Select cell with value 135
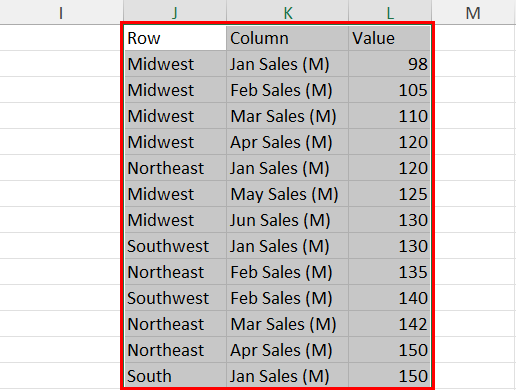516x390 pixels. coord(389,272)
